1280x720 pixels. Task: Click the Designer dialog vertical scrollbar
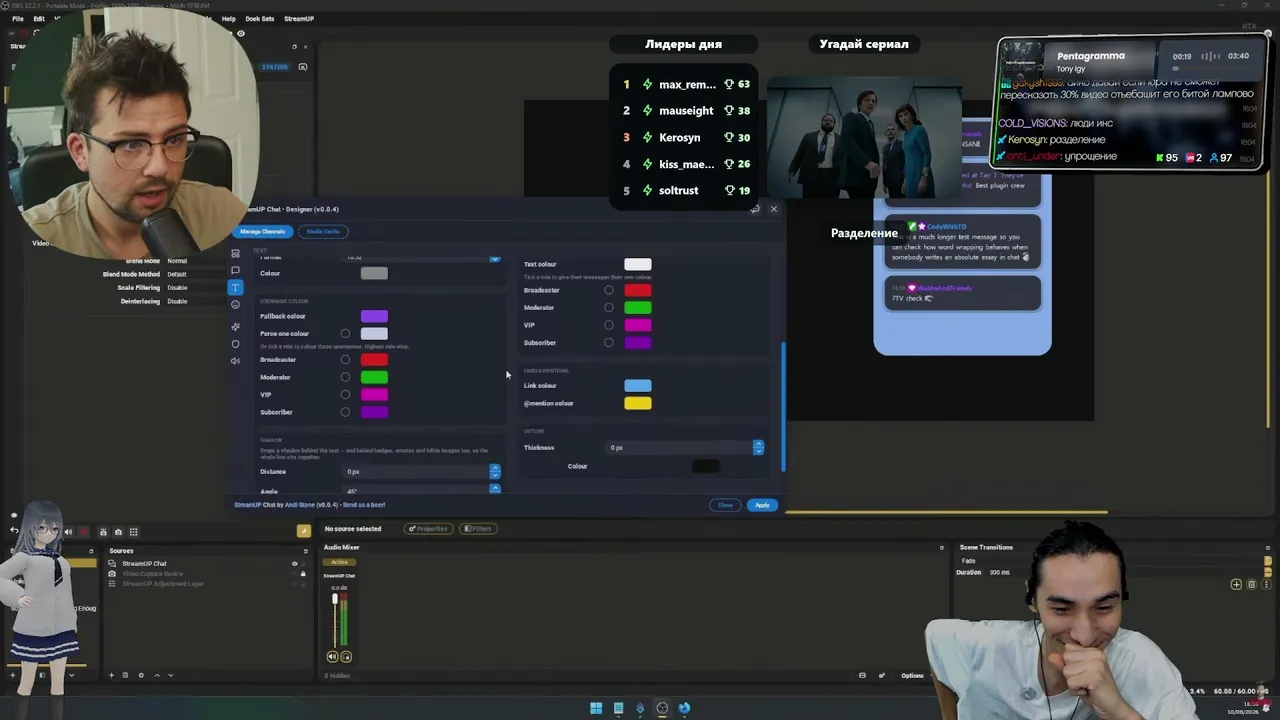point(783,406)
